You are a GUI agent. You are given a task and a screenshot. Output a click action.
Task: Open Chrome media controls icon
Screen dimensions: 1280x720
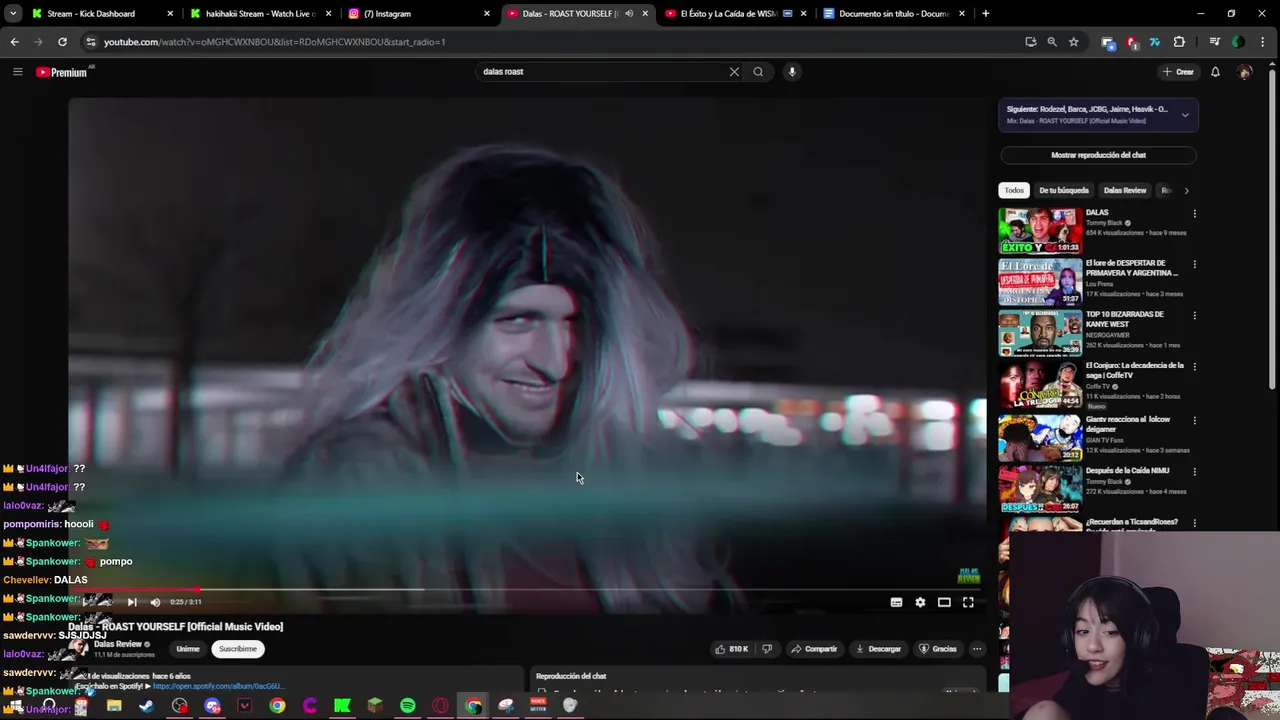click(1214, 42)
